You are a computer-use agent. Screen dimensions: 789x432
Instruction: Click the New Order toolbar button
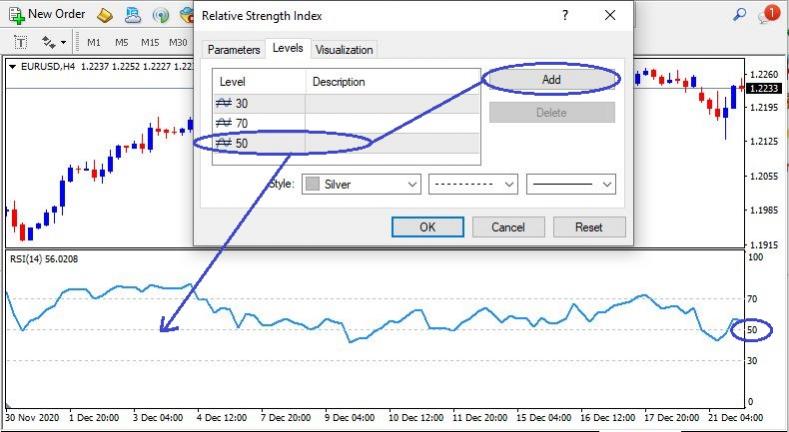[47, 15]
